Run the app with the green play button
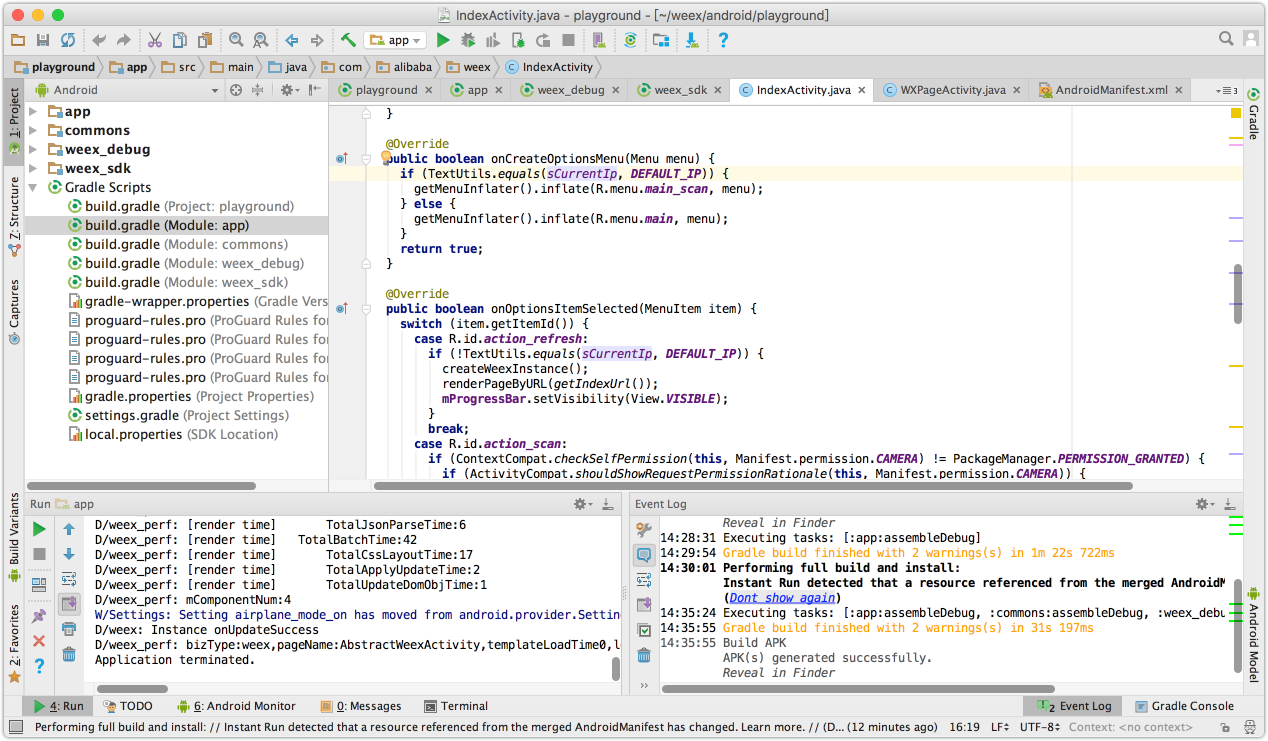The width and height of the screenshot is (1268, 741). [x=443, y=40]
